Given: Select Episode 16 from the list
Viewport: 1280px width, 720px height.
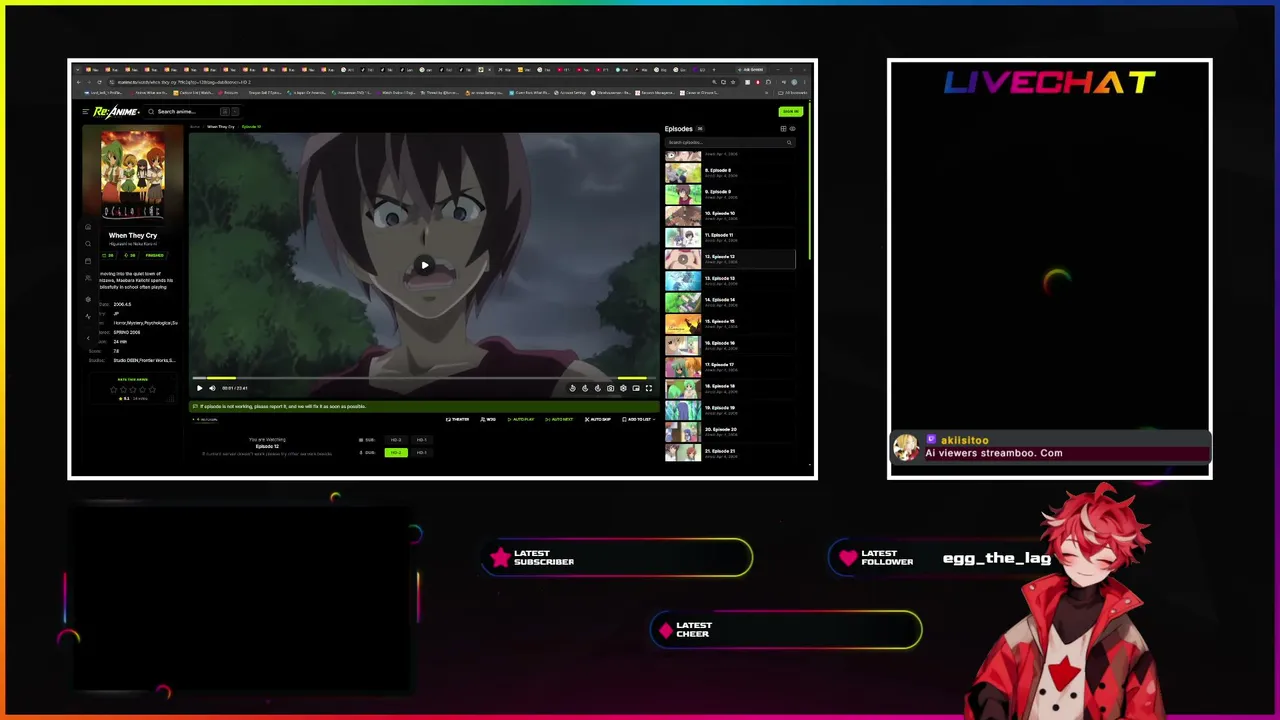Looking at the screenshot, I should 730,346.
